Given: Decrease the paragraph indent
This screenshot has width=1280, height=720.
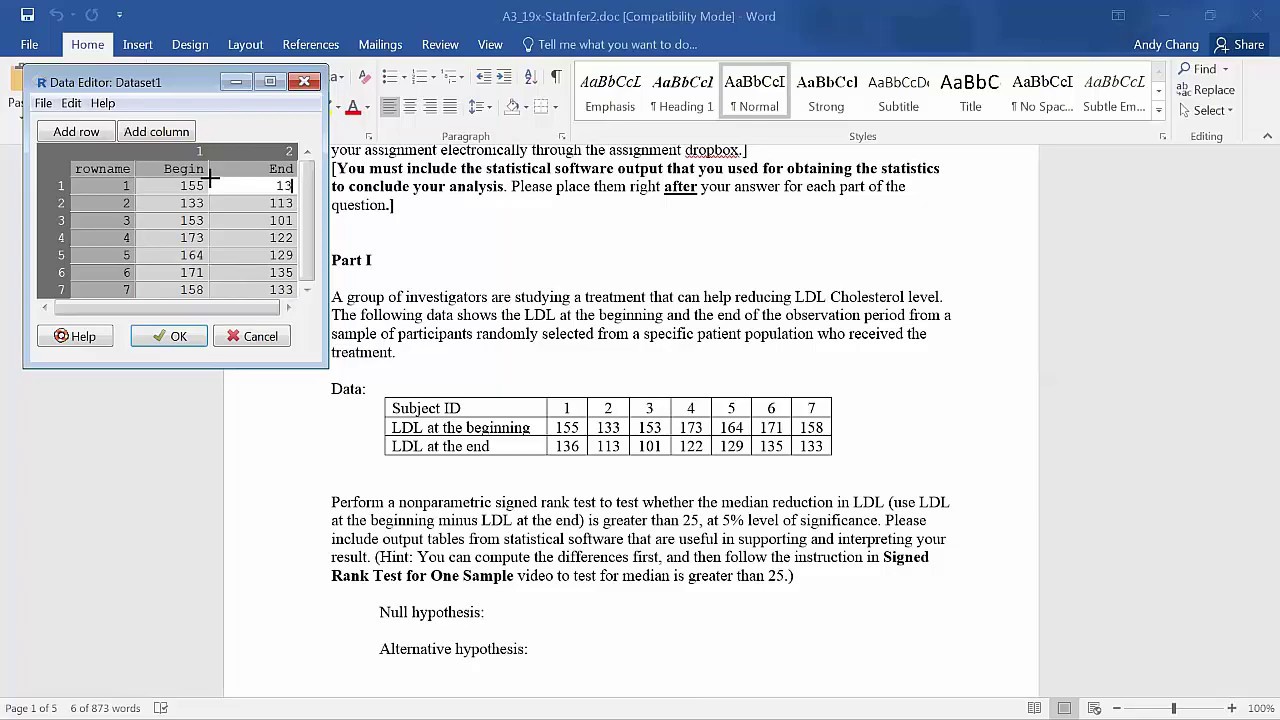Looking at the screenshot, I should click(x=484, y=77).
